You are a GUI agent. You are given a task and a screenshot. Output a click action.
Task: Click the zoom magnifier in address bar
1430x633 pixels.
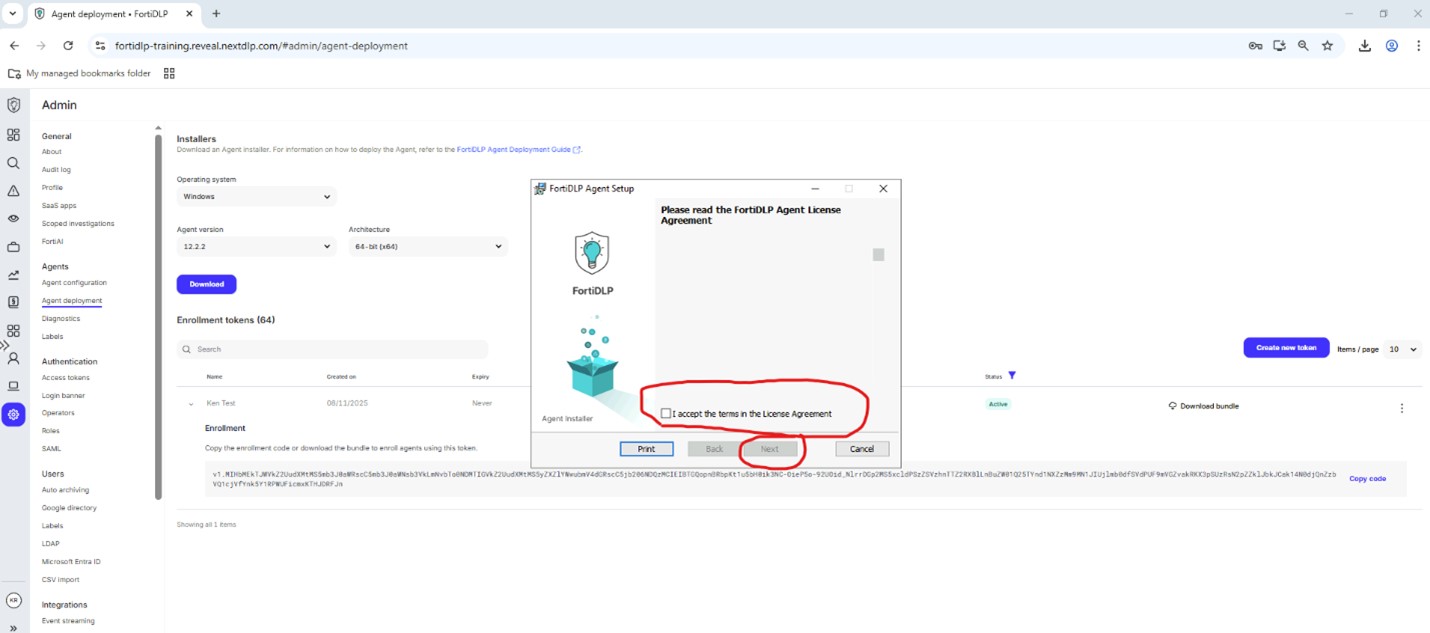[1303, 45]
